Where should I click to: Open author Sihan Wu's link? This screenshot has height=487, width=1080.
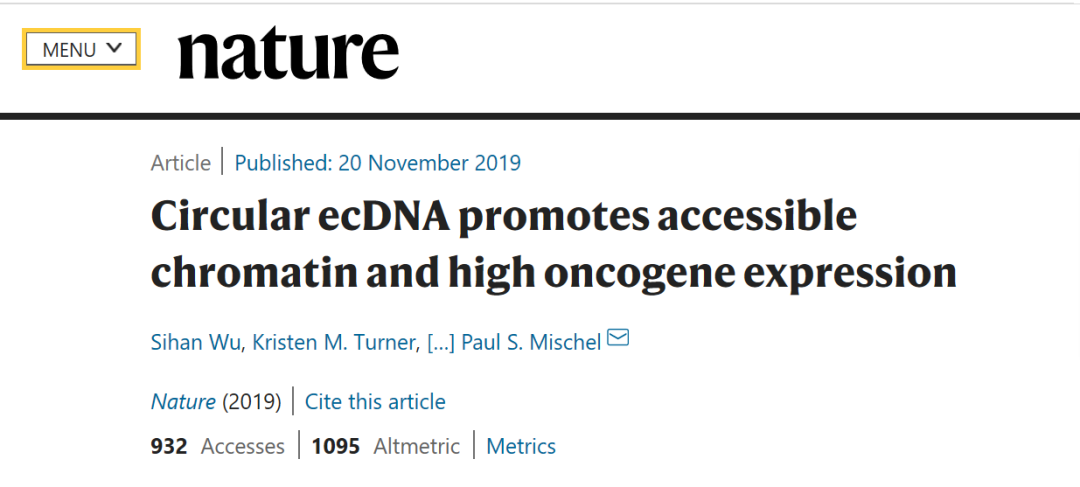[x=196, y=342]
